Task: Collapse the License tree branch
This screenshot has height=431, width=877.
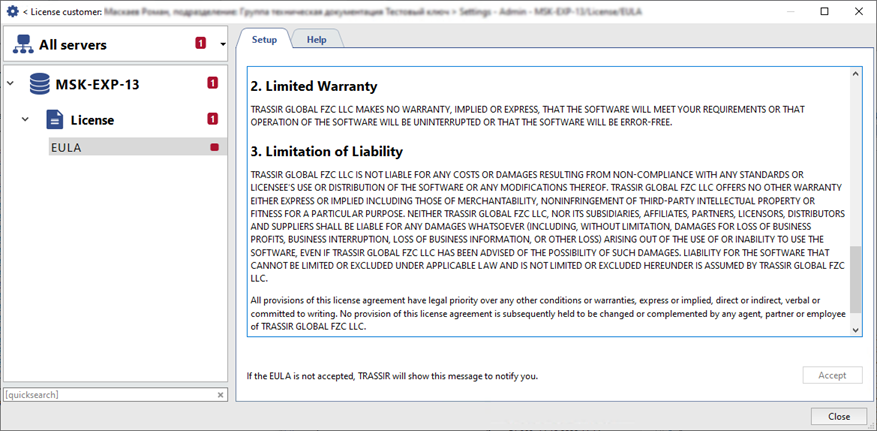Action: 26,120
